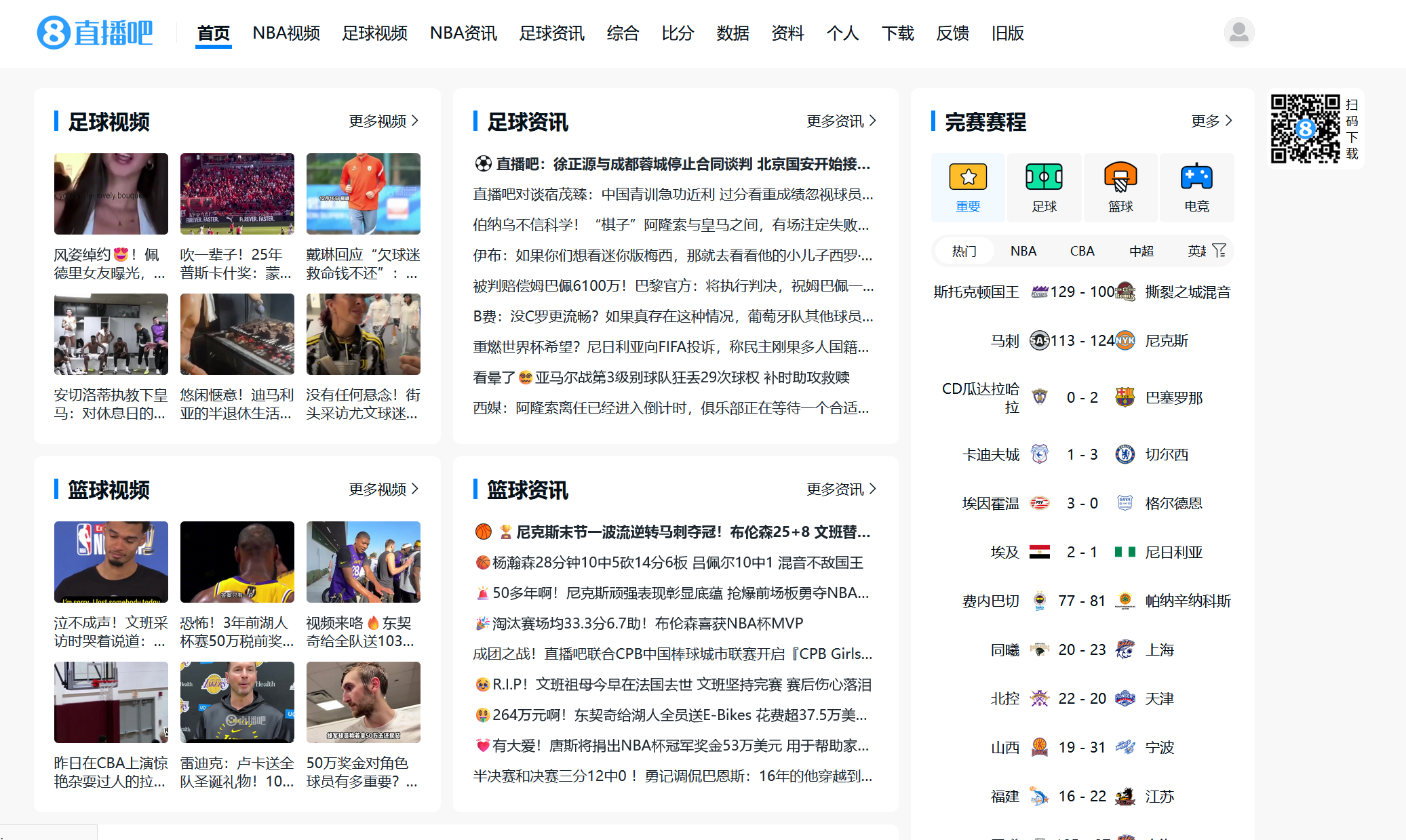Screen dimensions: 1406x840
Task: Open the NBA视频 navigation tab
Action: tap(286, 33)
